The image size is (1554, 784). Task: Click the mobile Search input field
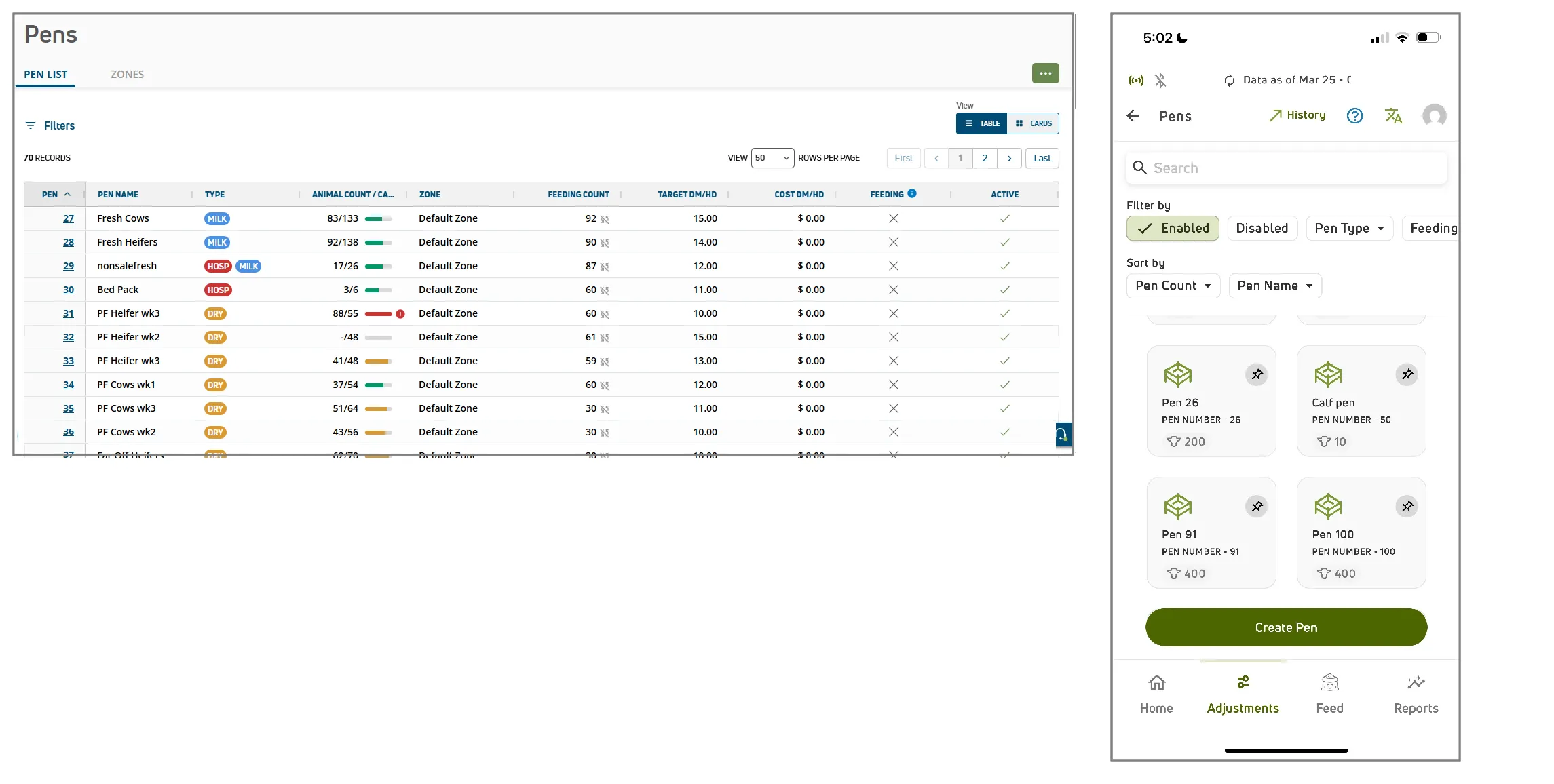coord(1286,168)
